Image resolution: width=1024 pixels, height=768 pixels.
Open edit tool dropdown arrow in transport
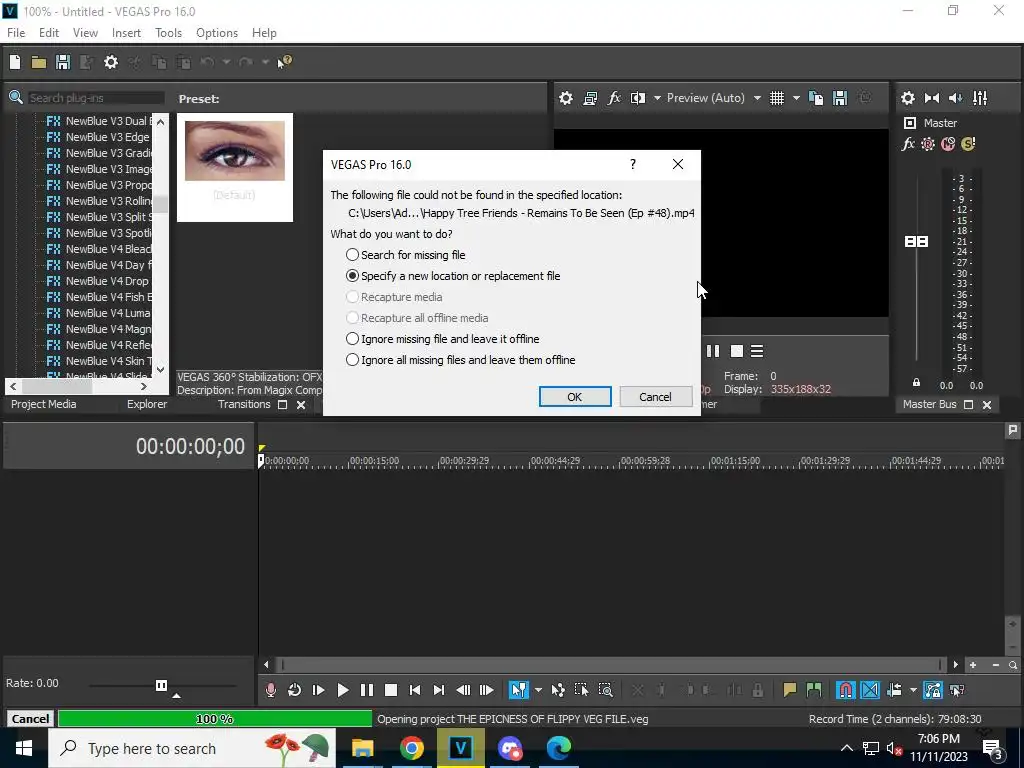tap(538, 690)
